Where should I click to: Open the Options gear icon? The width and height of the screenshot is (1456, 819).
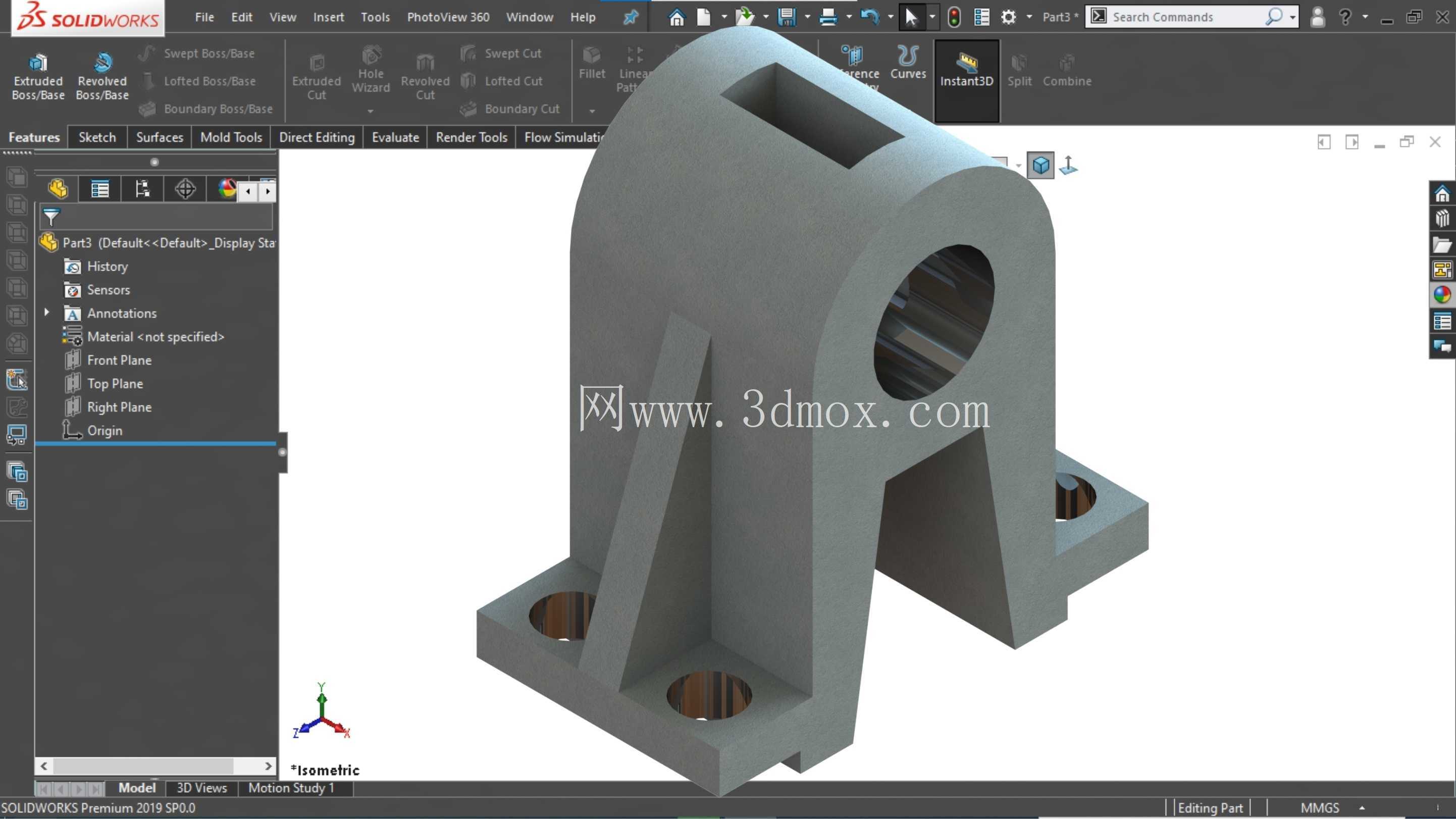1008,17
